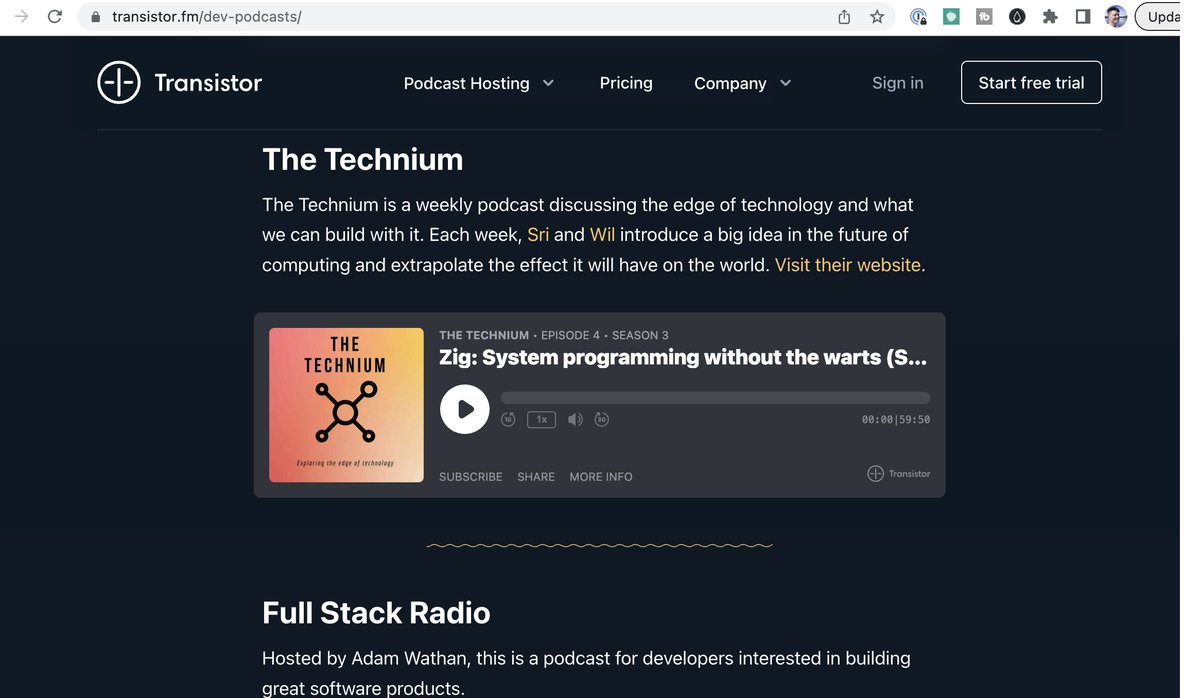Change the 1x playback speed
This screenshot has width=1200, height=698.
point(541,419)
